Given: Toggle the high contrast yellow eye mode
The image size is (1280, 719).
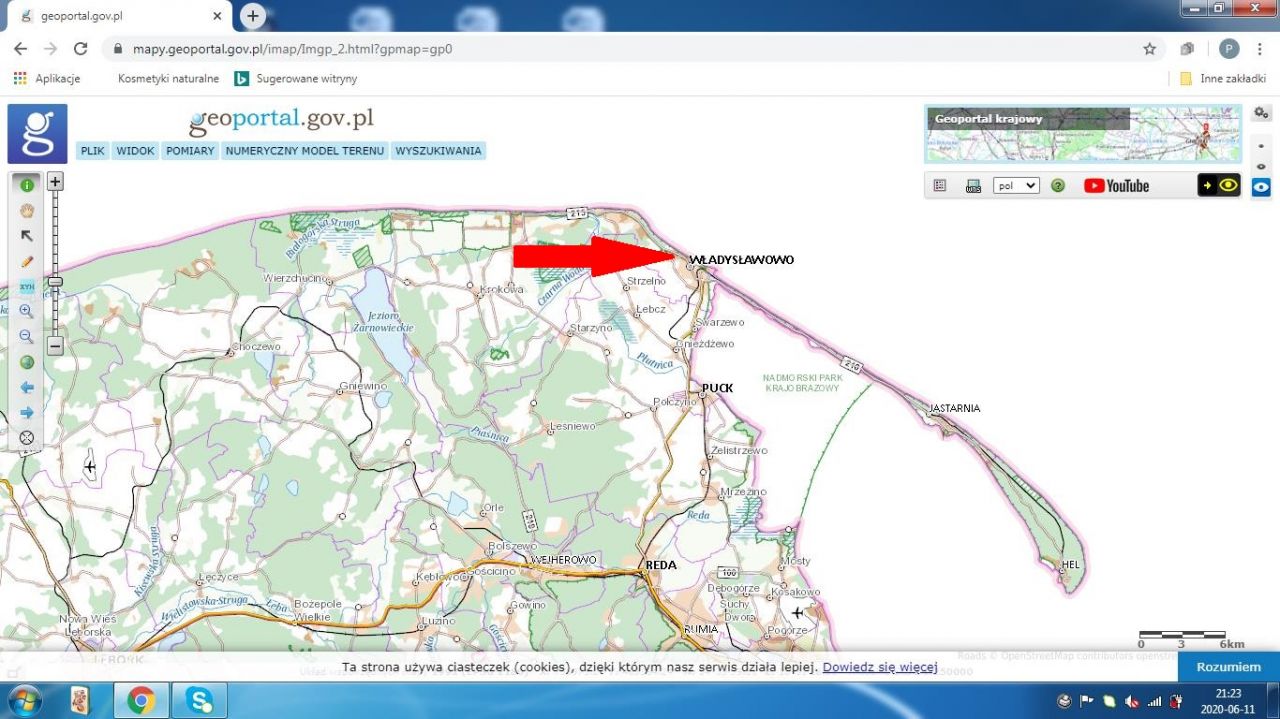Looking at the screenshot, I should pyautogui.click(x=1219, y=185).
